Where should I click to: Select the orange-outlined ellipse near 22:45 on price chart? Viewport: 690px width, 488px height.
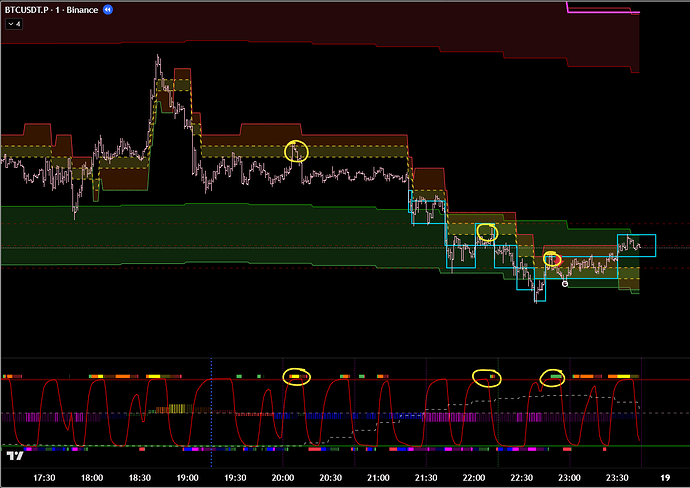point(552,260)
